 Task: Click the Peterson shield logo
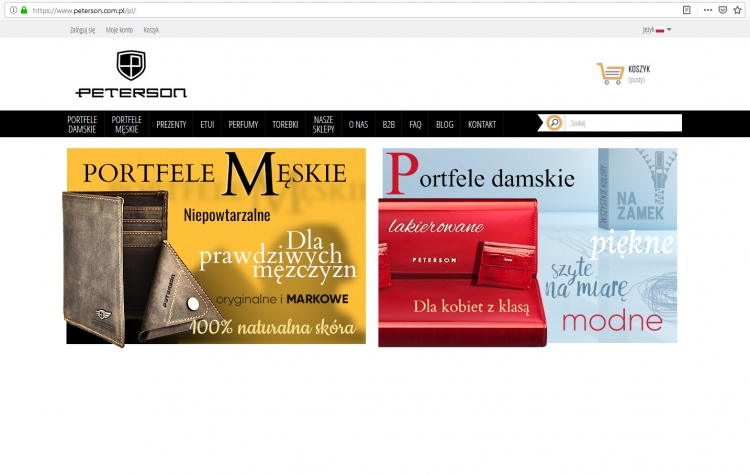click(131, 66)
